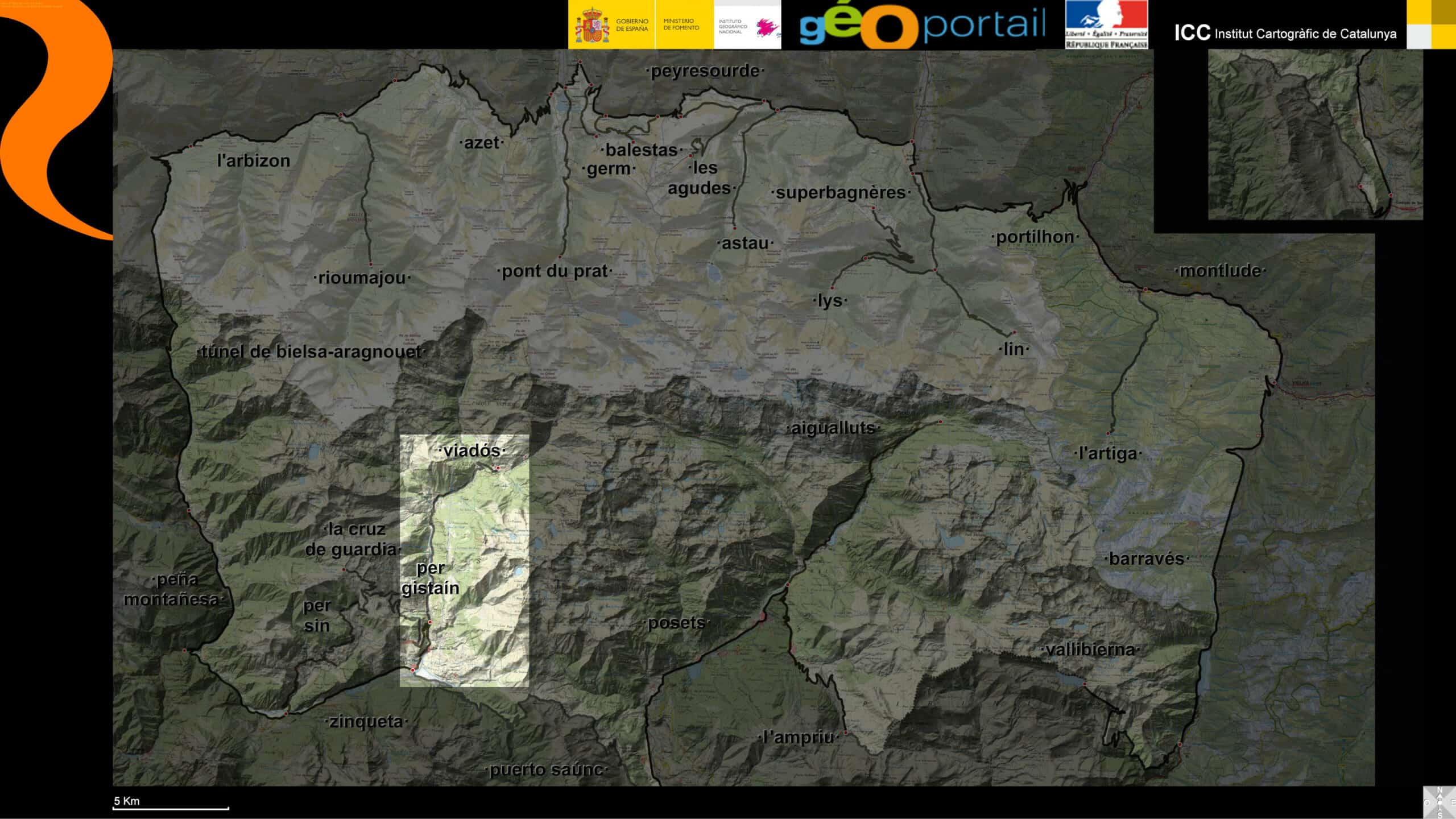This screenshot has width=1456, height=819.
Task: Click the Ministerio de Fomento logo
Action: pyautogui.click(x=681, y=24)
